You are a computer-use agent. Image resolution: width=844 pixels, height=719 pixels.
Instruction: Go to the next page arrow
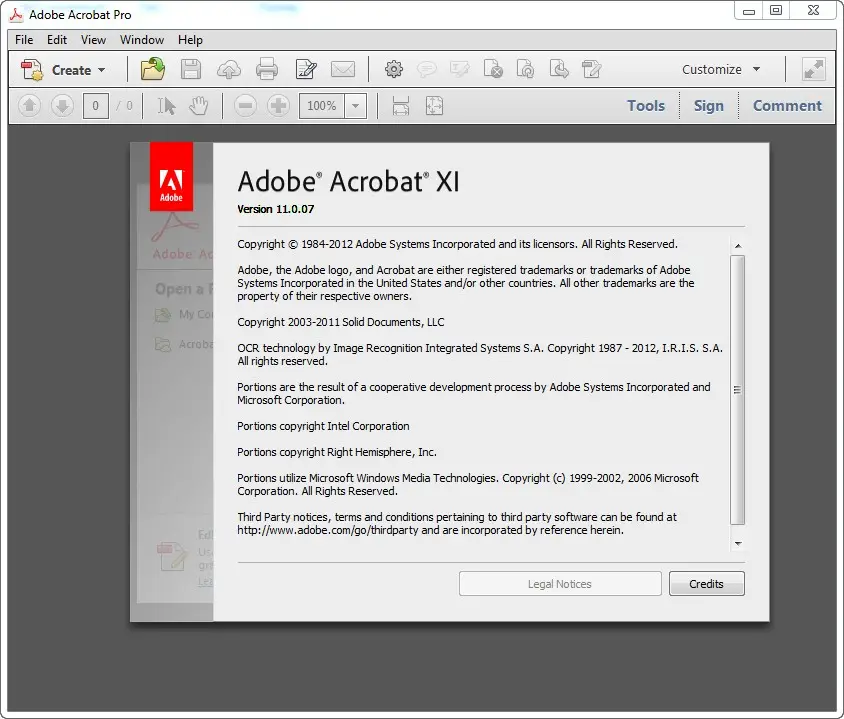[62, 105]
